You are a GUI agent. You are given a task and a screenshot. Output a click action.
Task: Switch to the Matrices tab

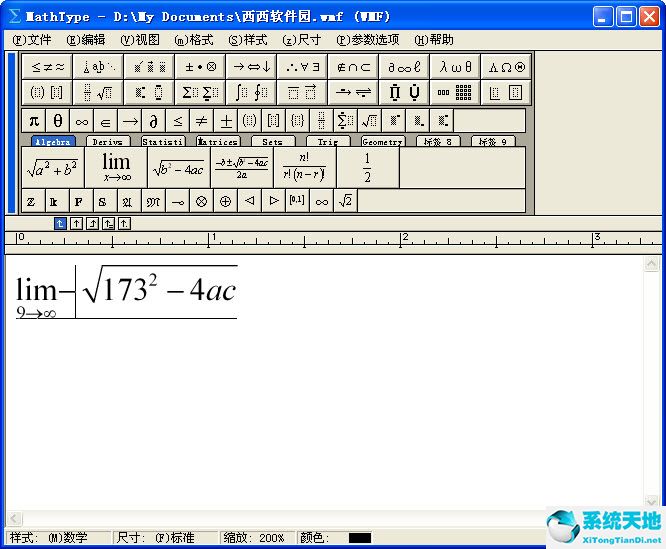(x=218, y=141)
